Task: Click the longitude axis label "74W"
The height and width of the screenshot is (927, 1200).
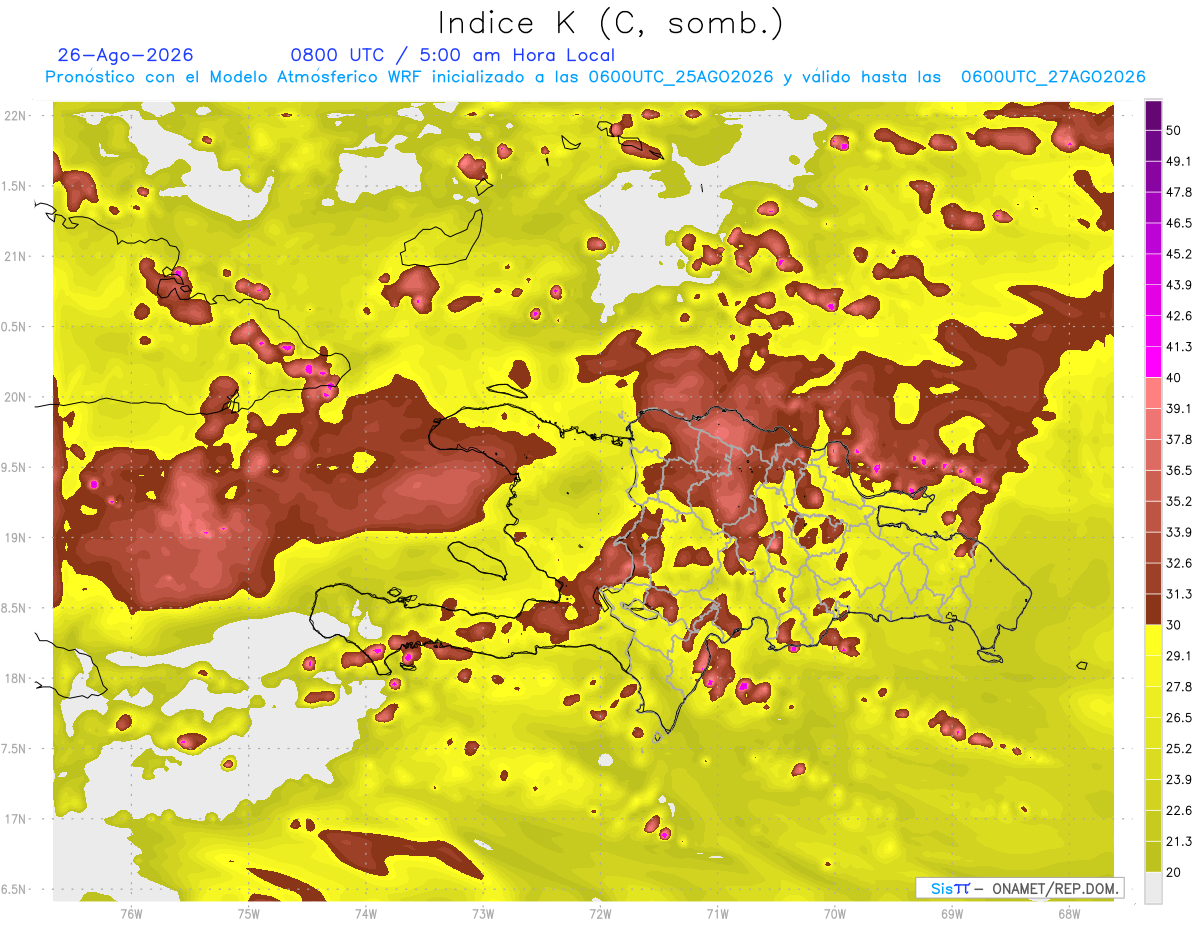Action: pos(366,913)
